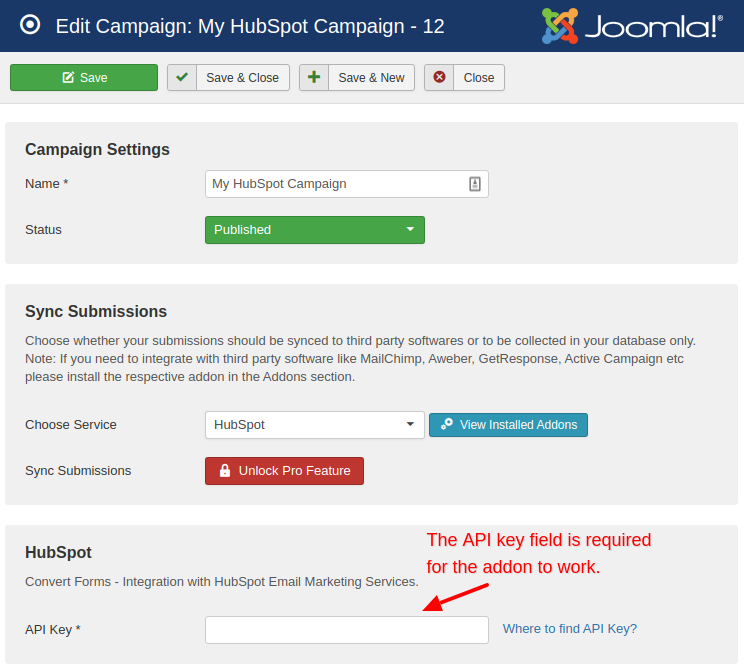
Task: Click View Installed Addons button
Action: point(508,425)
